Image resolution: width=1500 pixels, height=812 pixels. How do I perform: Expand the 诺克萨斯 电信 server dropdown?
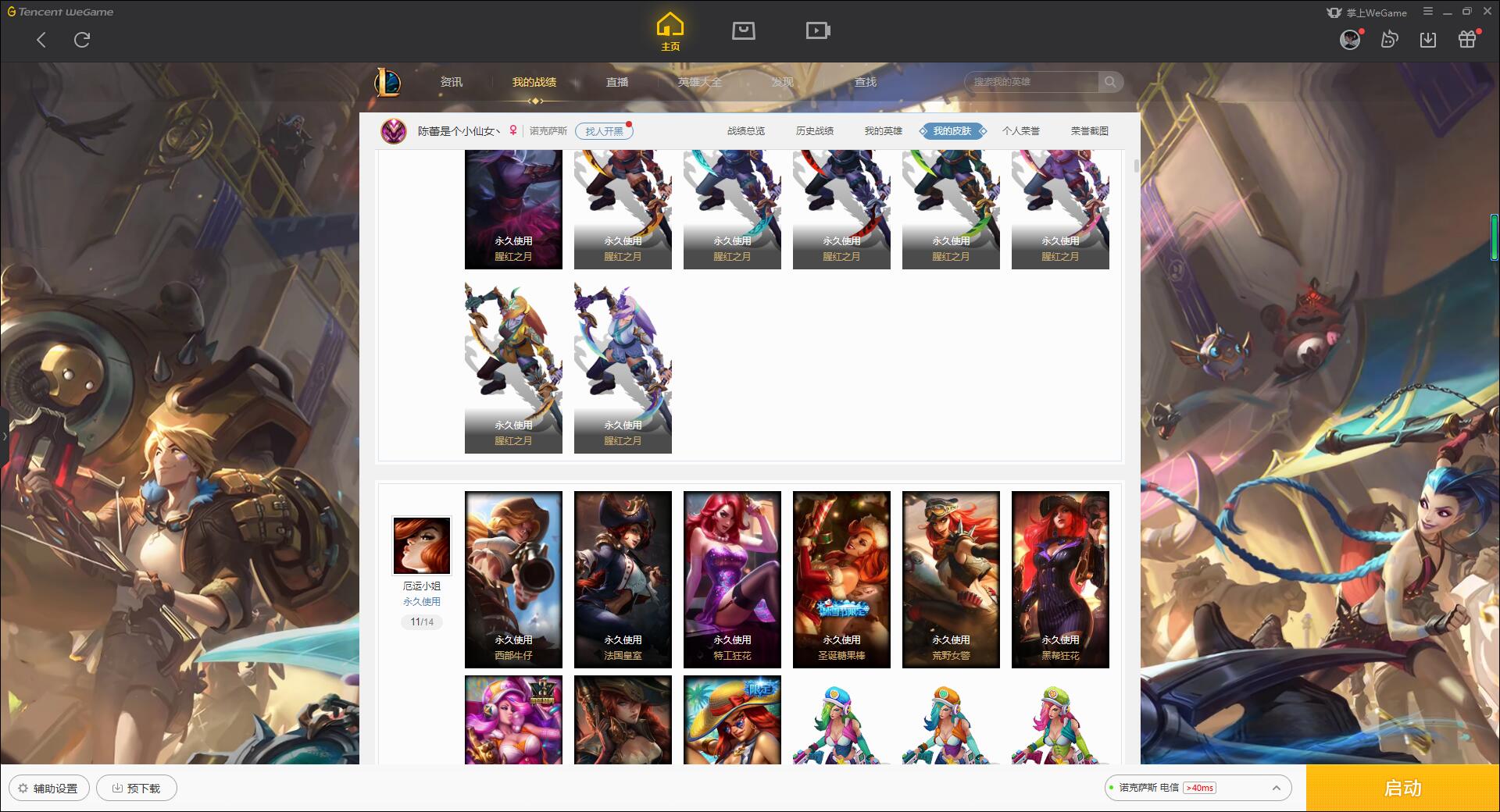[x=1197, y=788]
